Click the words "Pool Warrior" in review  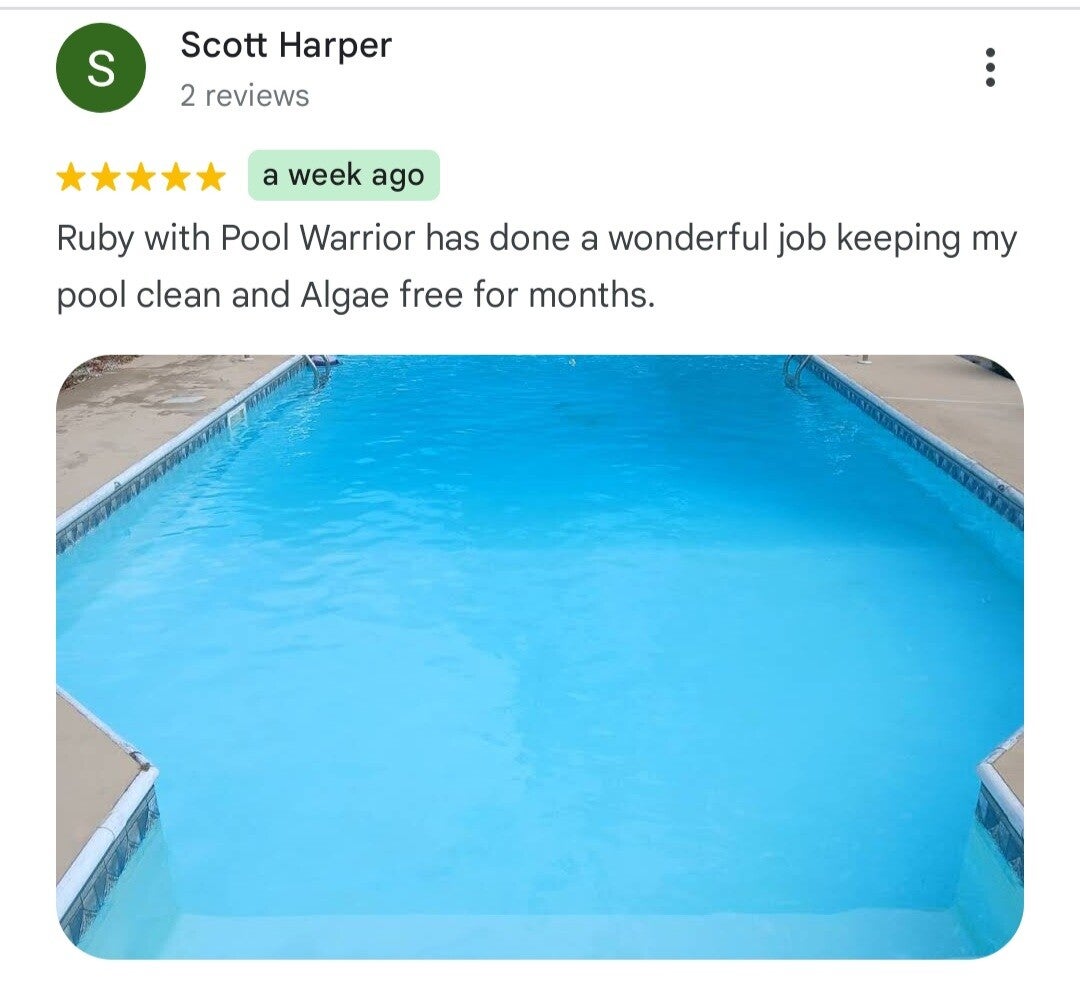tap(318, 239)
